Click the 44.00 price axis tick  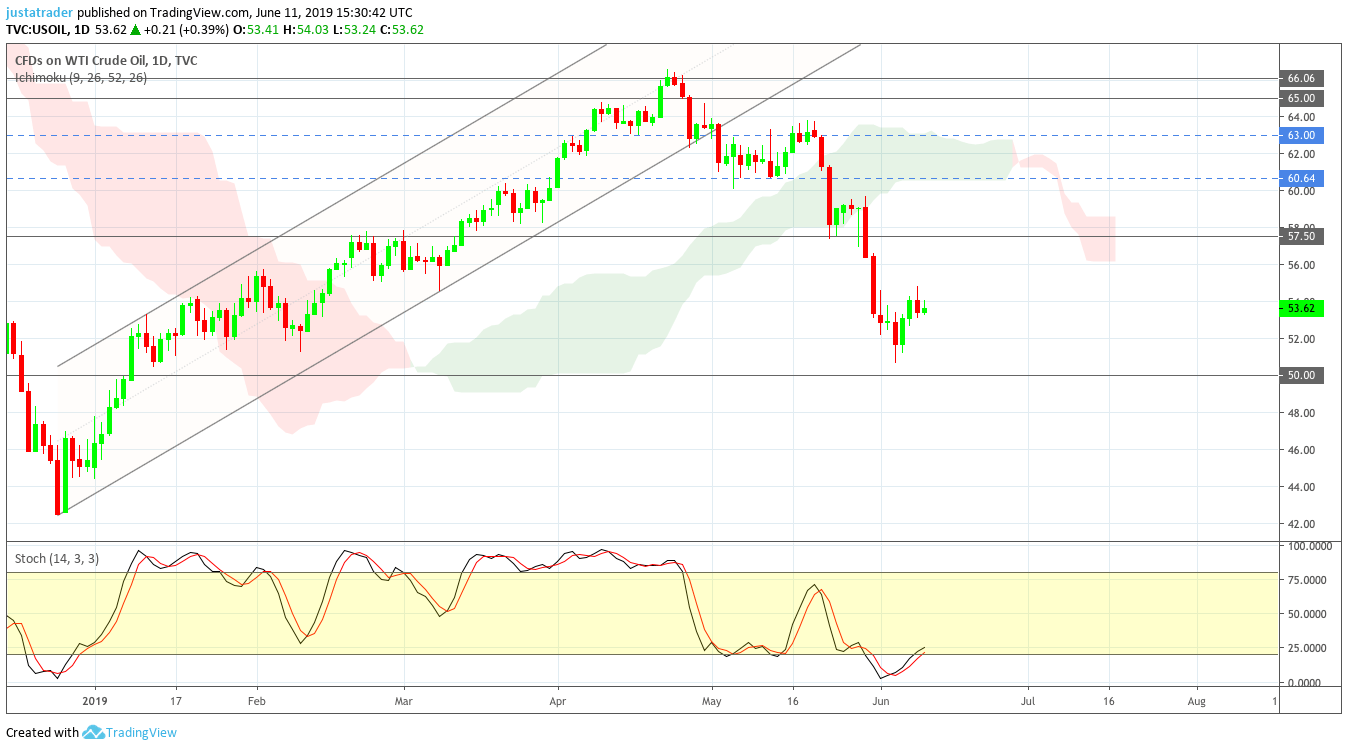(1301, 487)
